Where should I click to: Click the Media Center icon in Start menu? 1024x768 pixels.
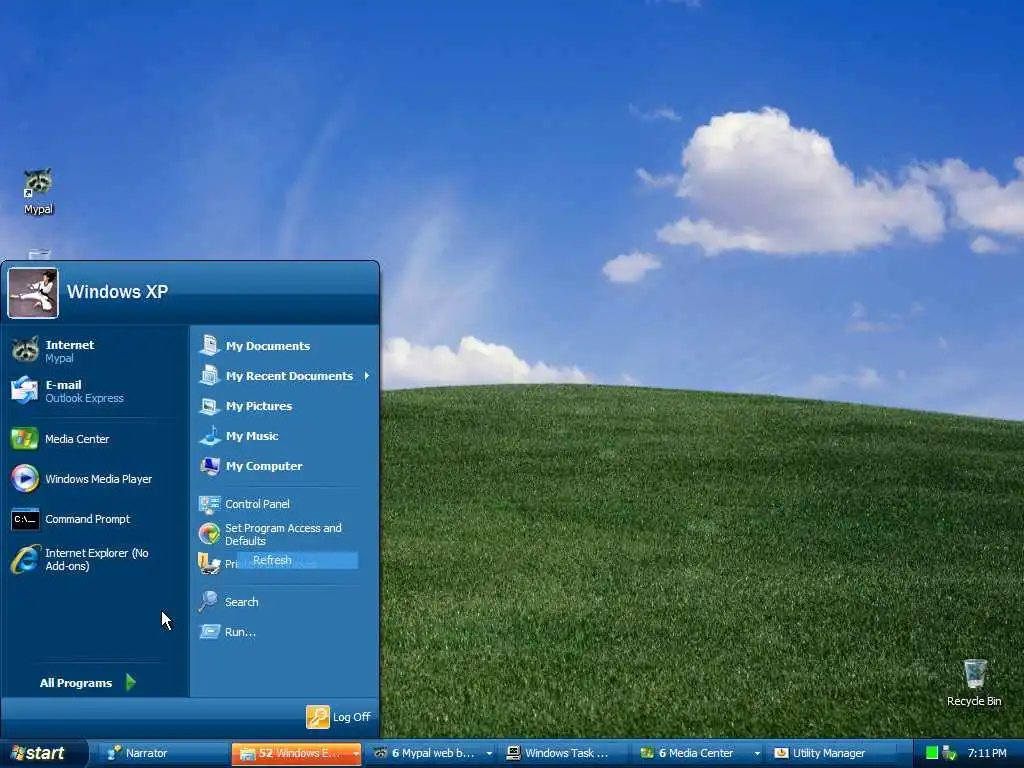(x=24, y=439)
